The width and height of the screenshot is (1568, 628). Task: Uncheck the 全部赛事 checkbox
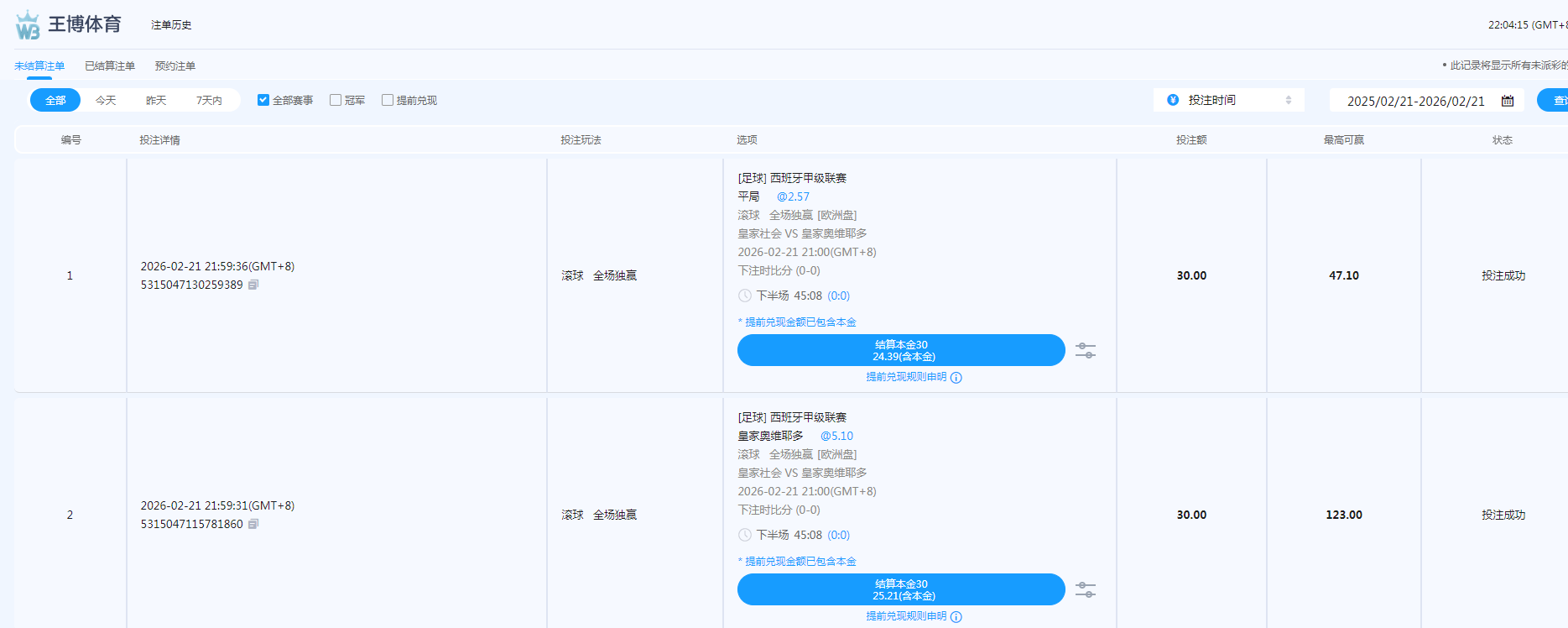click(x=263, y=100)
